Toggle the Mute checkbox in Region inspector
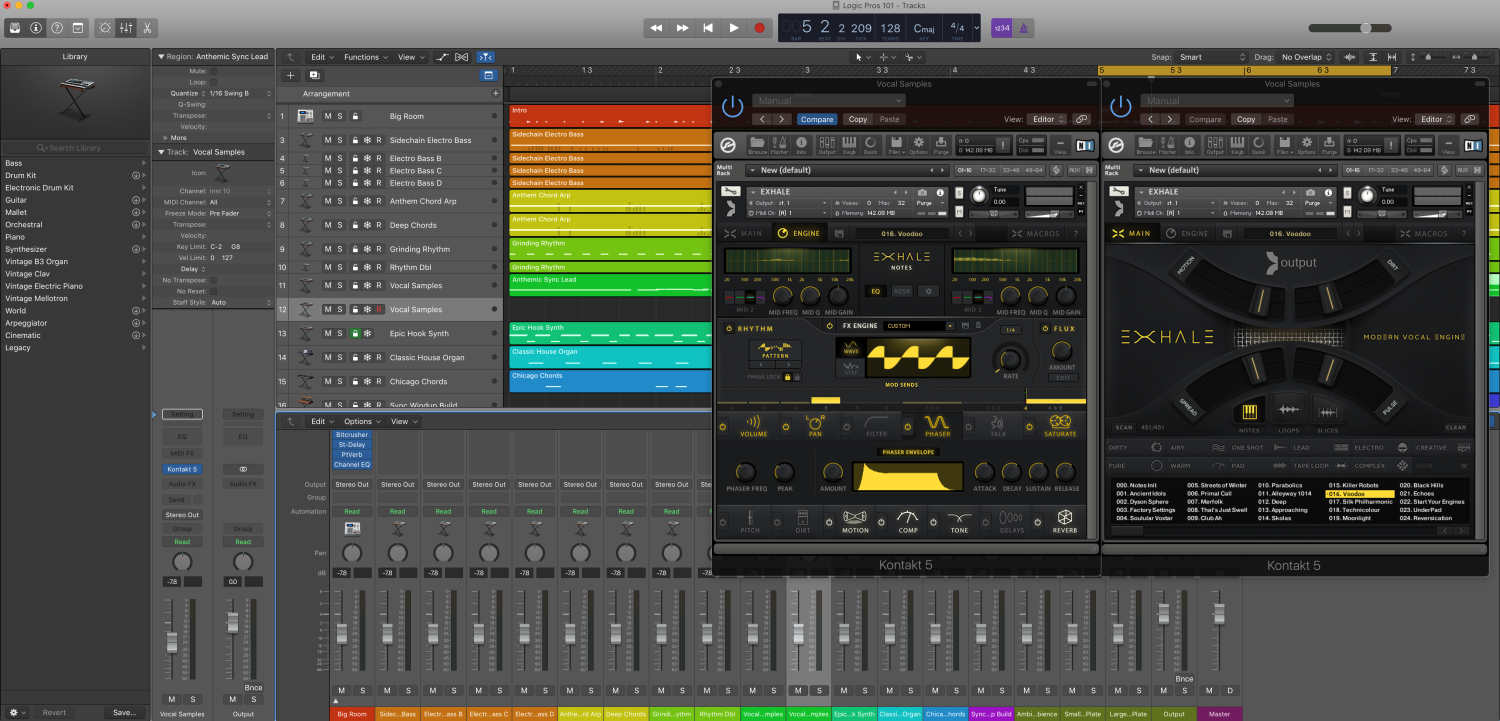This screenshot has width=1500, height=721. [x=212, y=71]
